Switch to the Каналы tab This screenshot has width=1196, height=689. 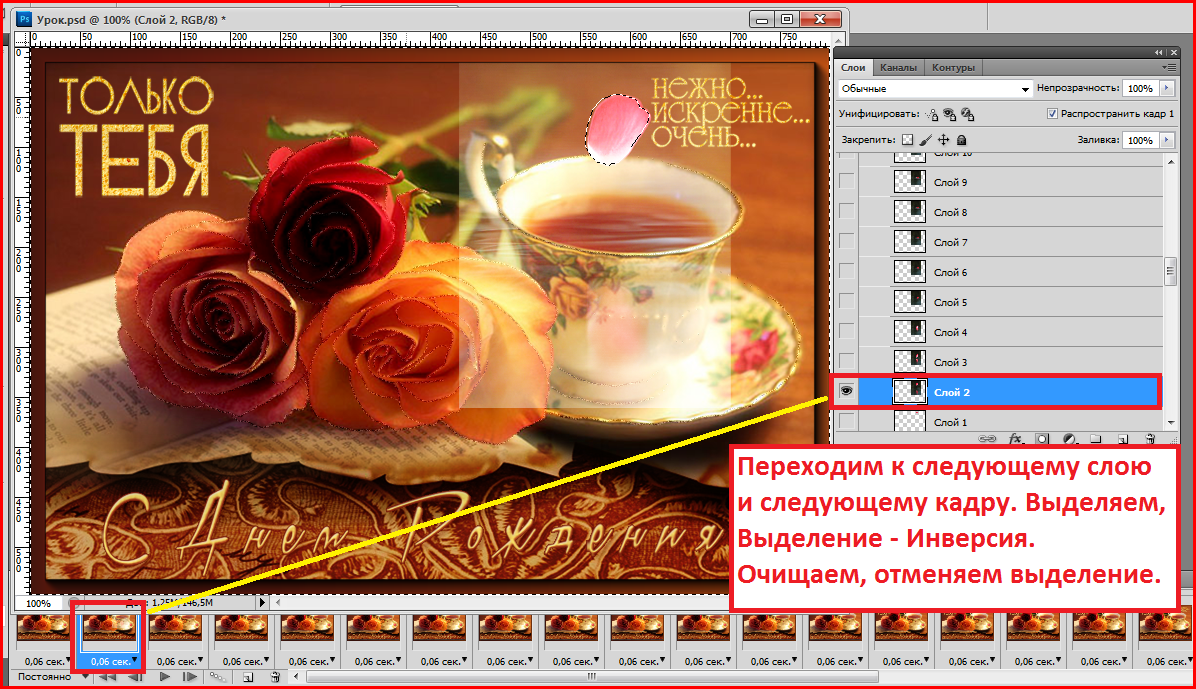pyautogui.click(x=898, y=67)
